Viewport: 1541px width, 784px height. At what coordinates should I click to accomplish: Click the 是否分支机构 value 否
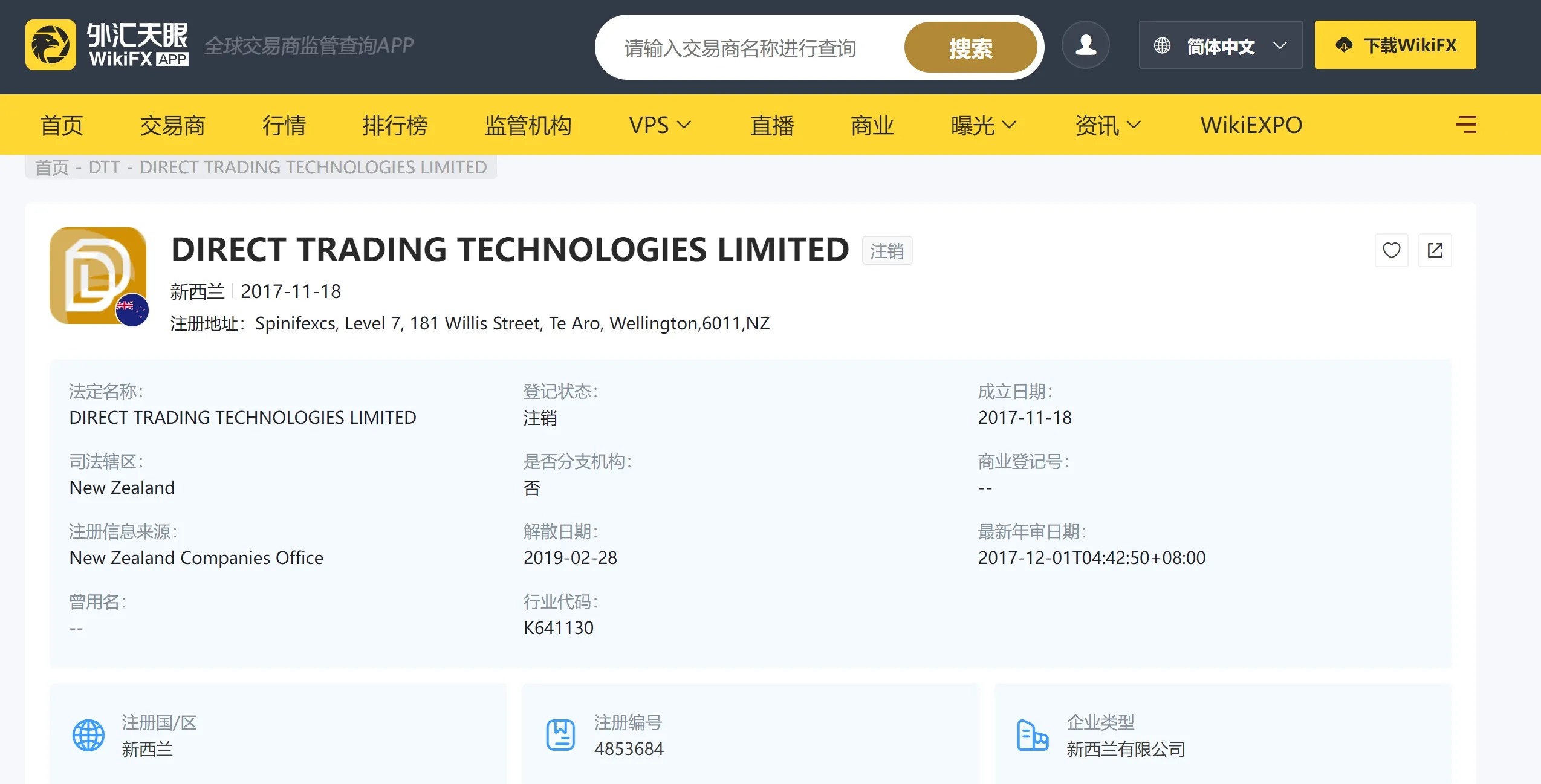point(532,488)
